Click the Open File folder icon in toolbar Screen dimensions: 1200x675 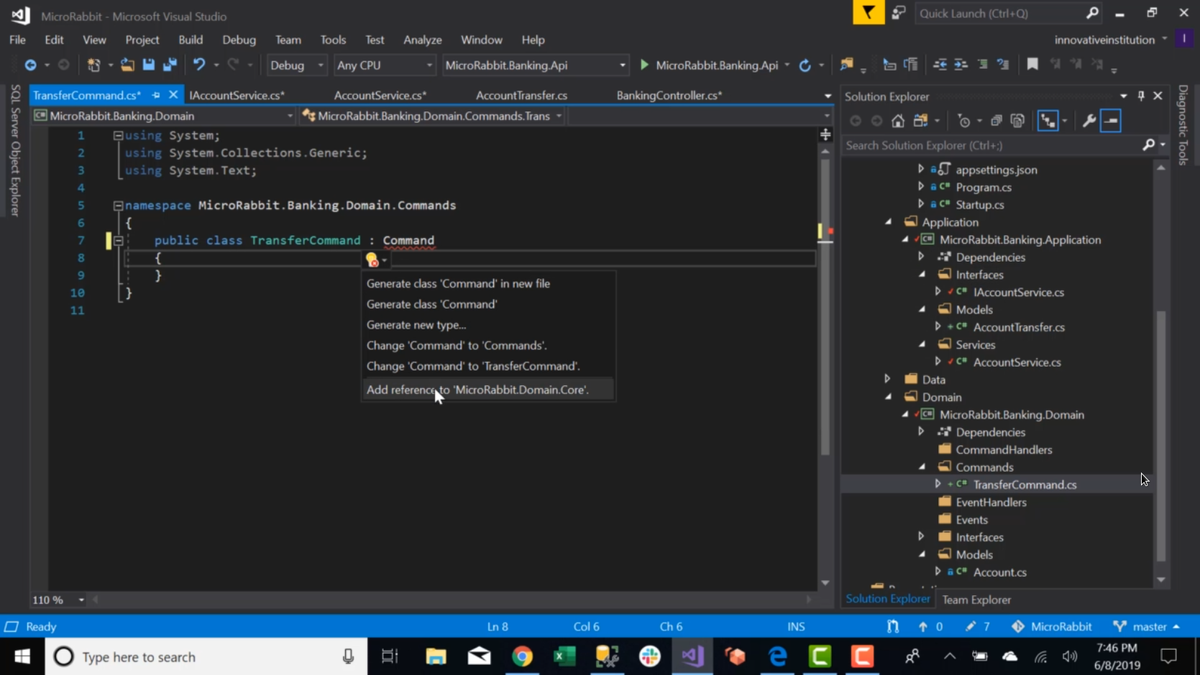[127, 65]
